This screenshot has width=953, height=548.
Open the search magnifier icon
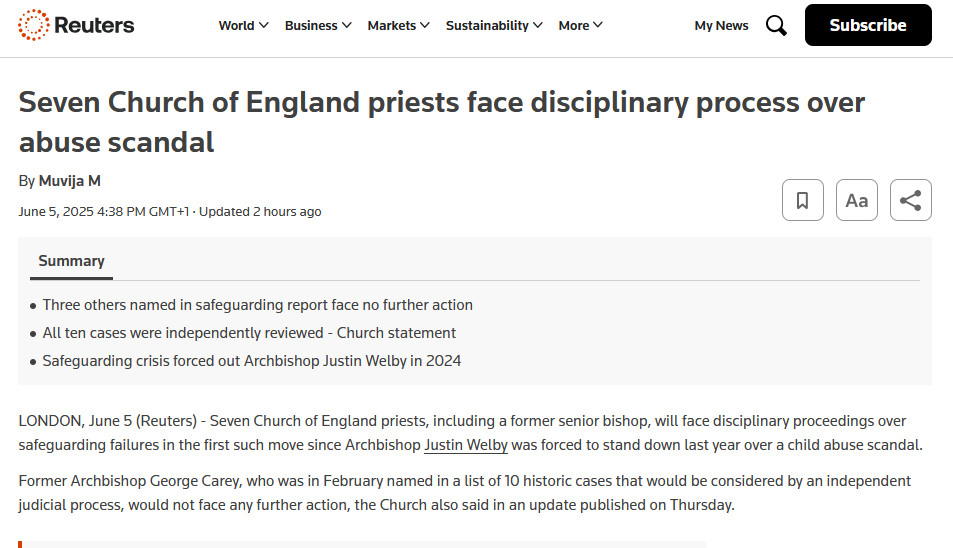776,26
